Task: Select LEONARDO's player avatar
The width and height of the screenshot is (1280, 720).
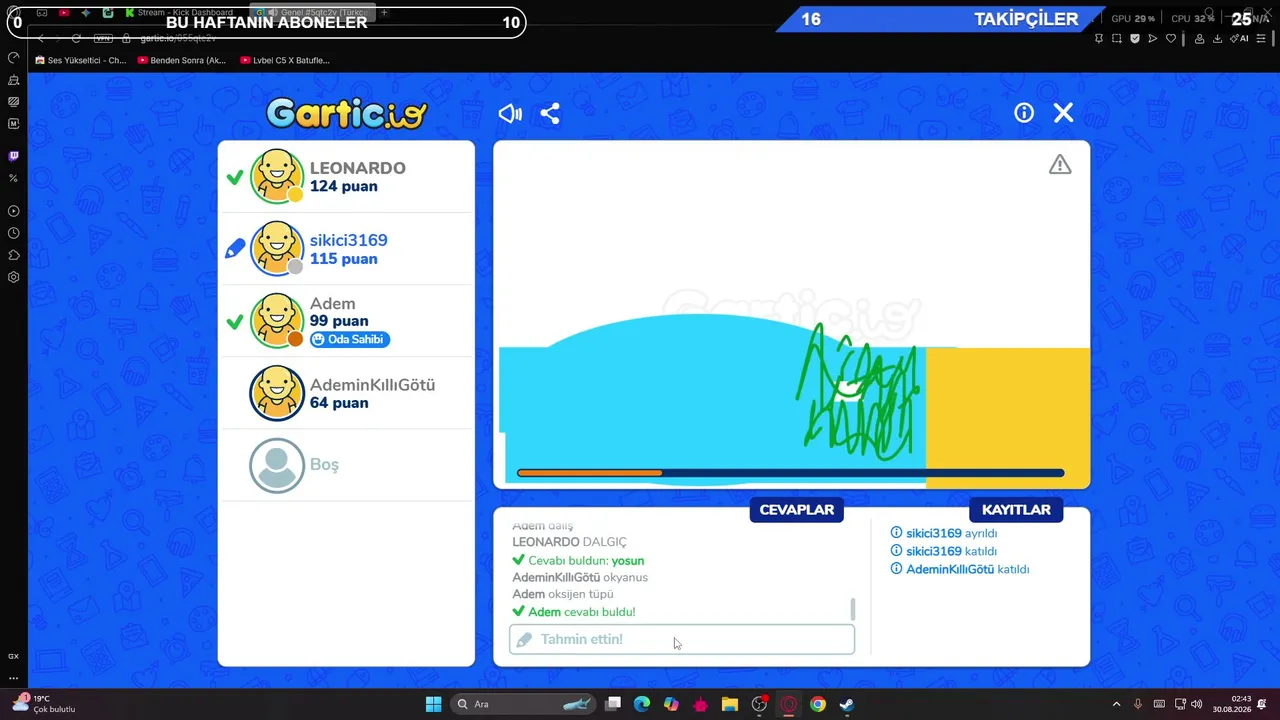Action: click(277, 176)
